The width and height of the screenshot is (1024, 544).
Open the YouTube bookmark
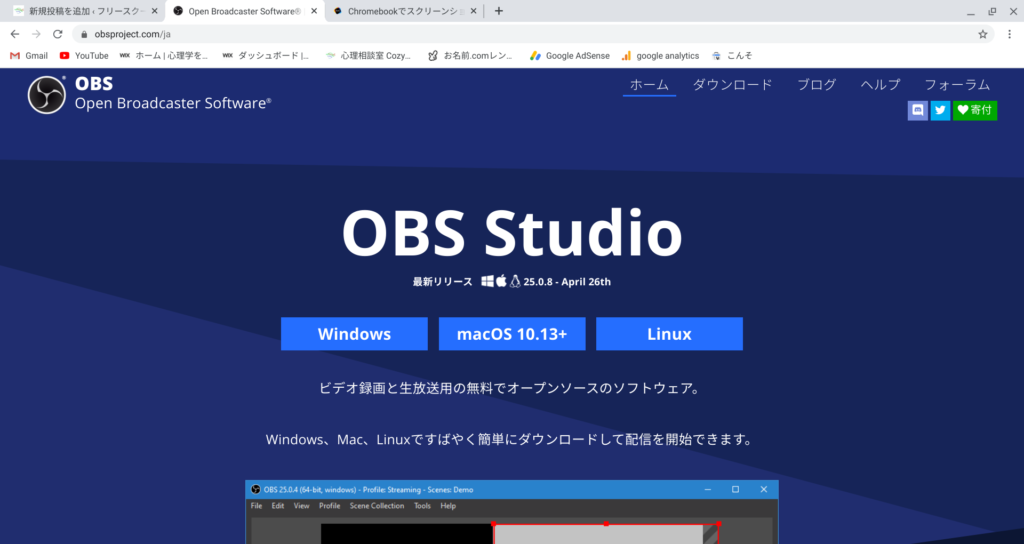pyautogui.click(x=84, y=56)
